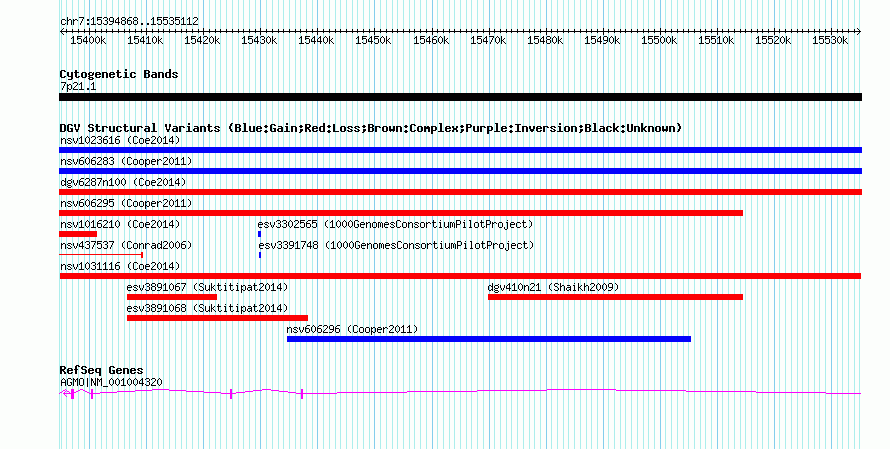Select the dgv410n21 (Shaikh2009) red bar

coord(615,297)
